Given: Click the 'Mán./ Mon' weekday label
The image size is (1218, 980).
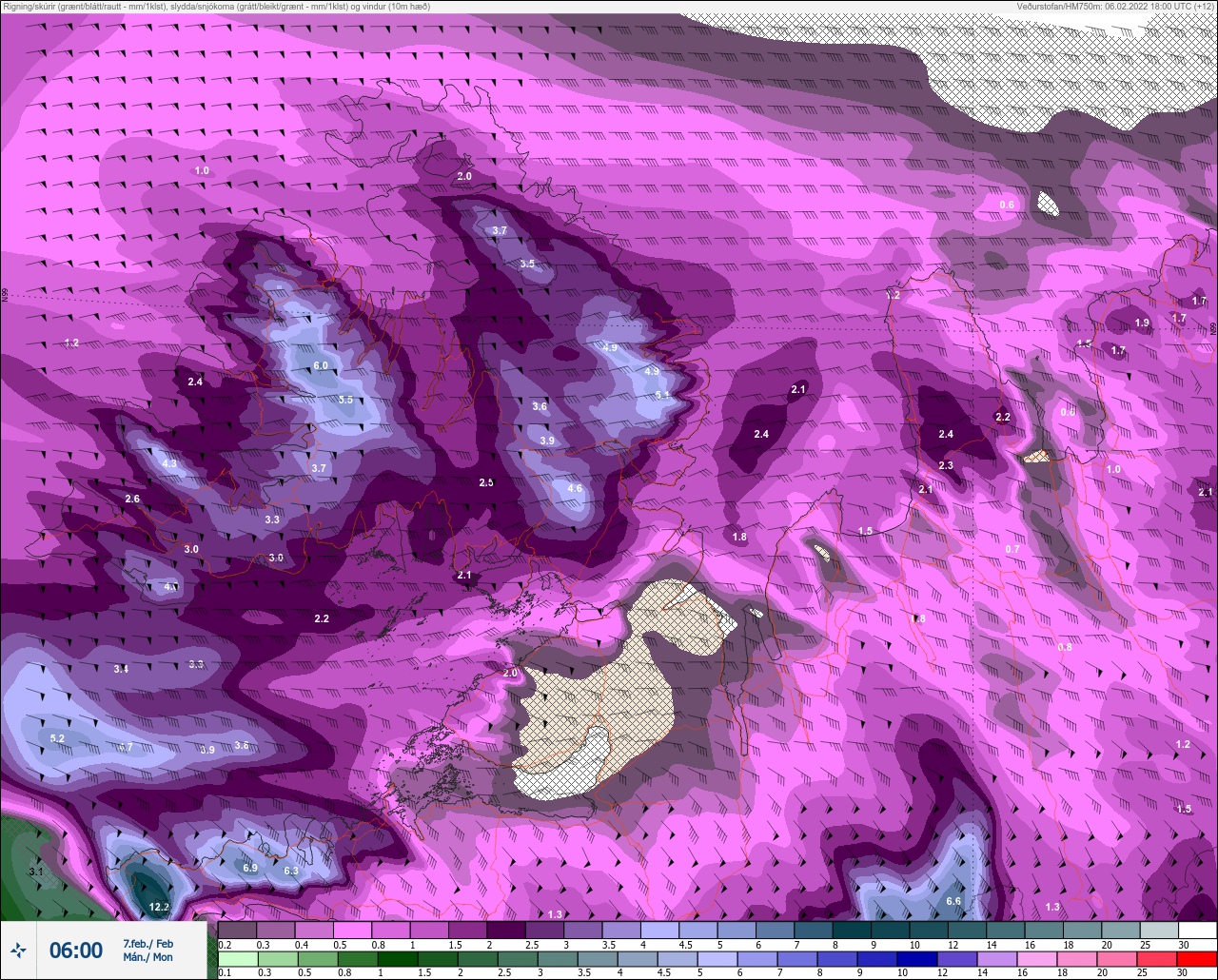Looking at the screenshot, I should (x=147, y=957).
